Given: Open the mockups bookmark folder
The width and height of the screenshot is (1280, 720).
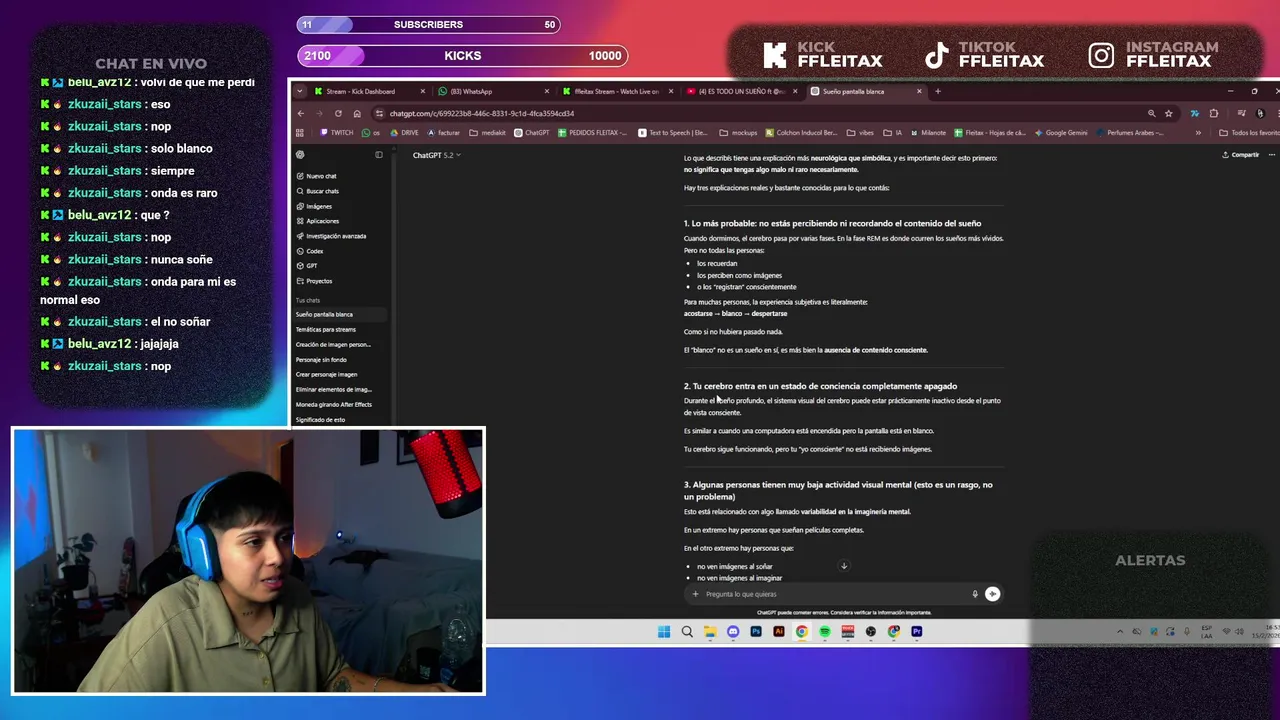Looking at the screenshot, I should [x=739, y=132].
